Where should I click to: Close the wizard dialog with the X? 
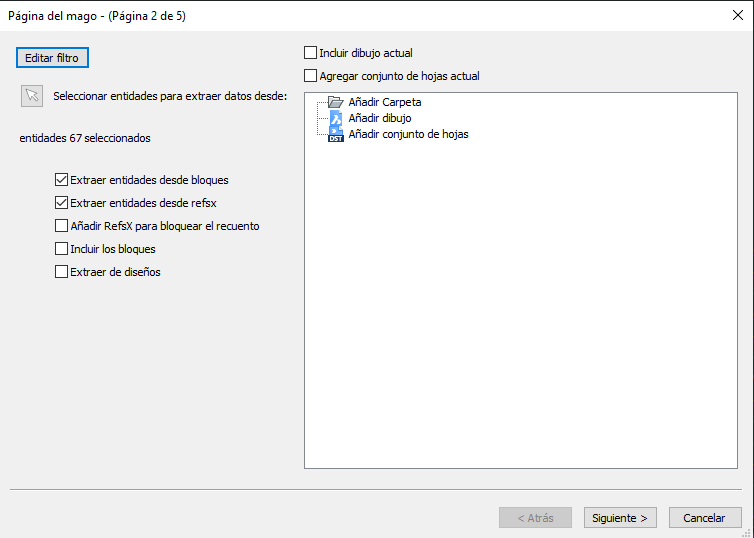(738, 15)
